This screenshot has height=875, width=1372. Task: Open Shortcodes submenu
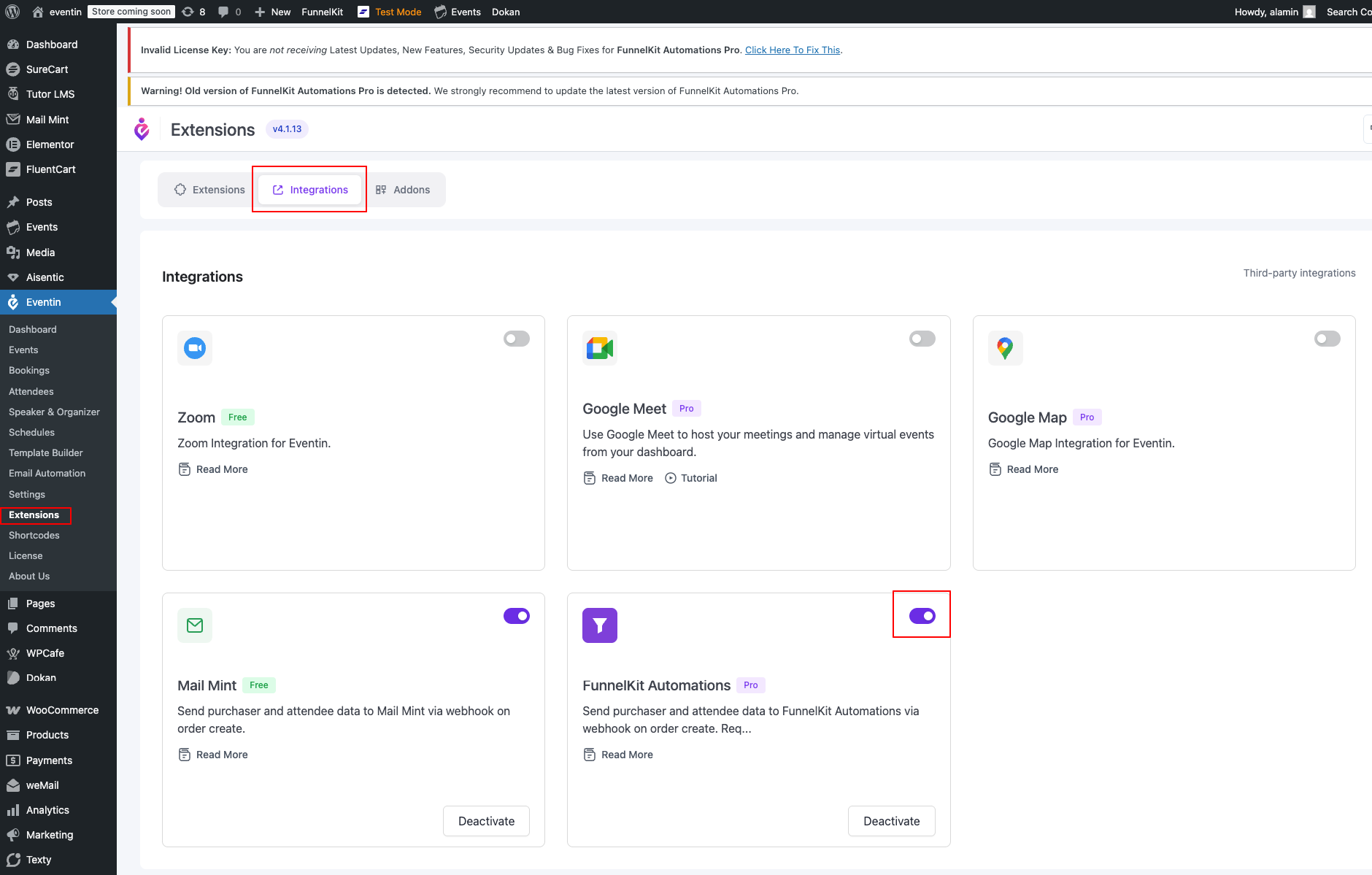pos(34,536)
